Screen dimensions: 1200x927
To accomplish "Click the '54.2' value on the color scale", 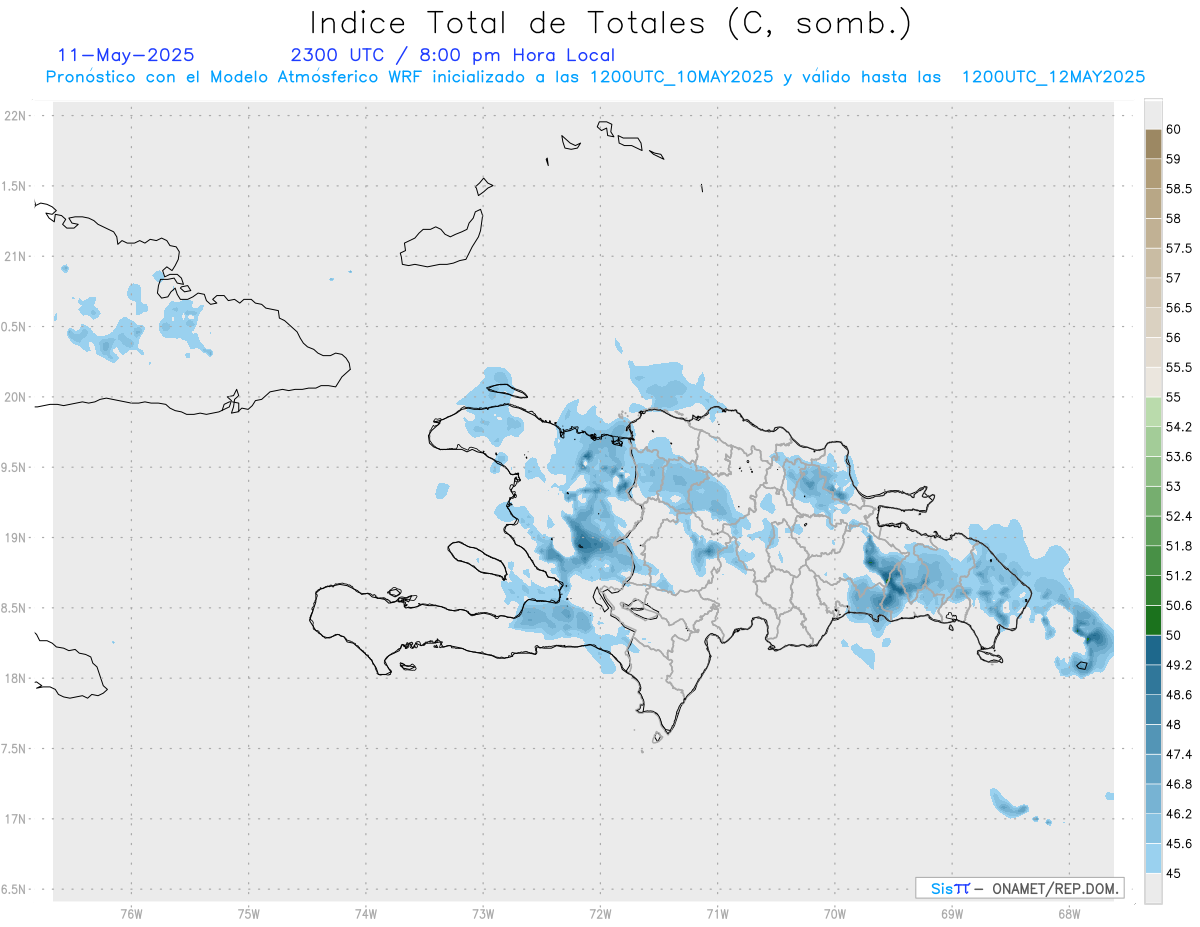I will (1178, 427).
